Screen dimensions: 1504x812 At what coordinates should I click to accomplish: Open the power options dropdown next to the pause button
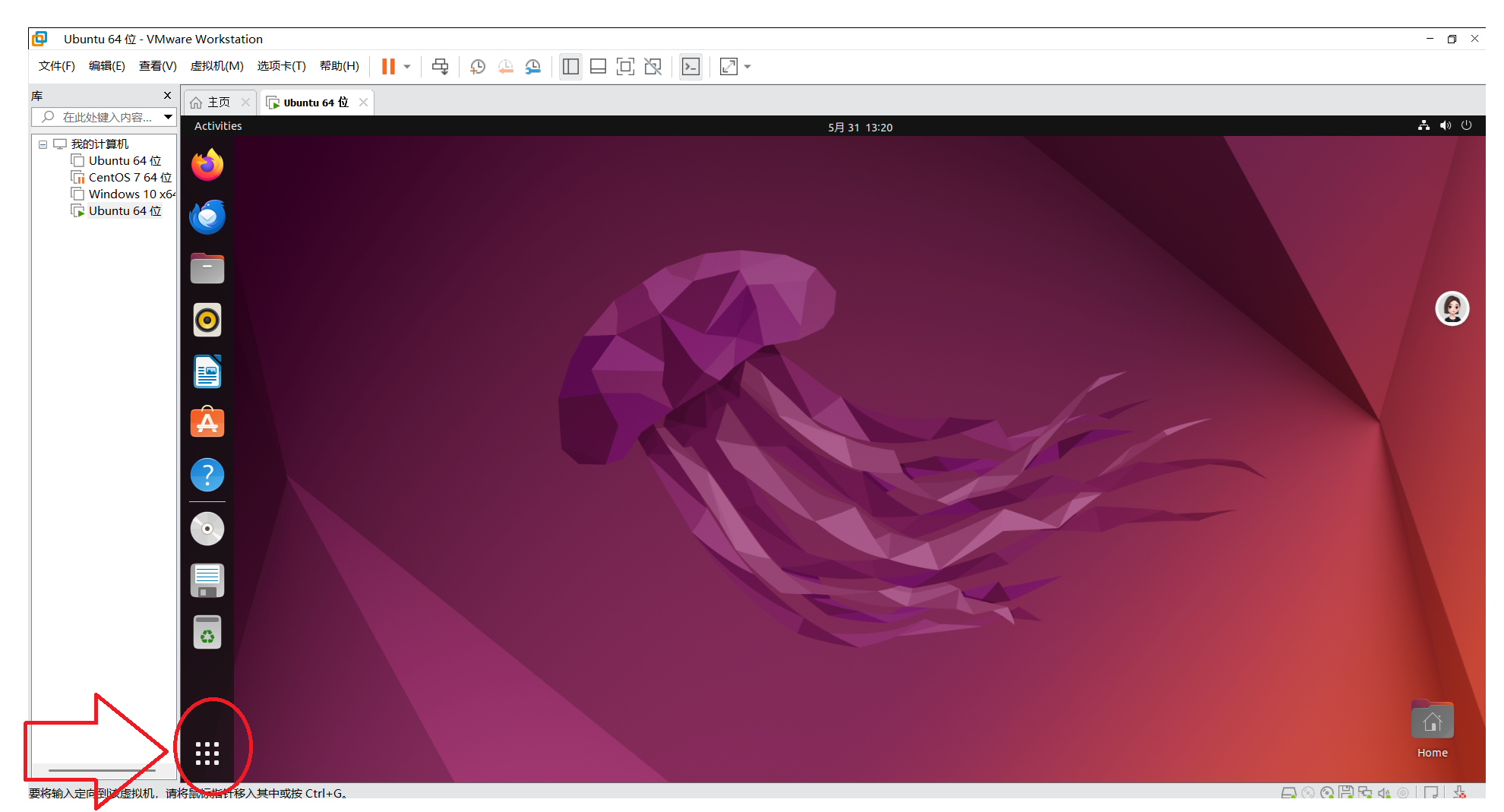(x=407, y=67)
